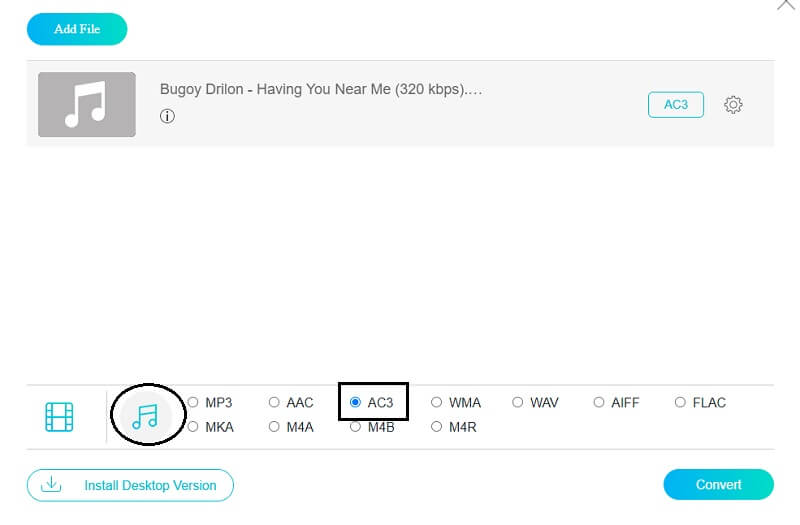Open the video format tab icon
The image size is (800, 525).
point(60,416)
